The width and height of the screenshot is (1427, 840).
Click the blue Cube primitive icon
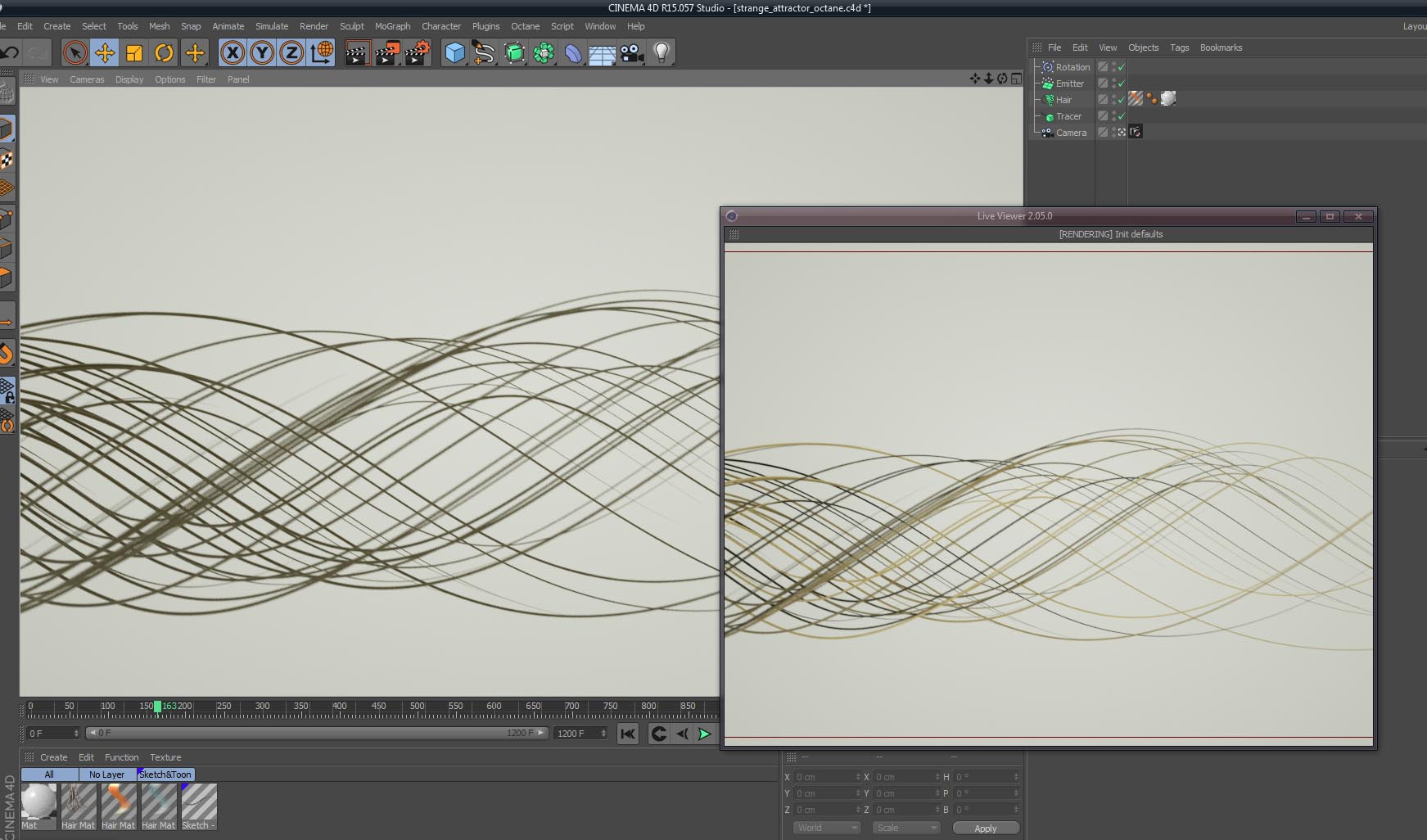point(454,53)
